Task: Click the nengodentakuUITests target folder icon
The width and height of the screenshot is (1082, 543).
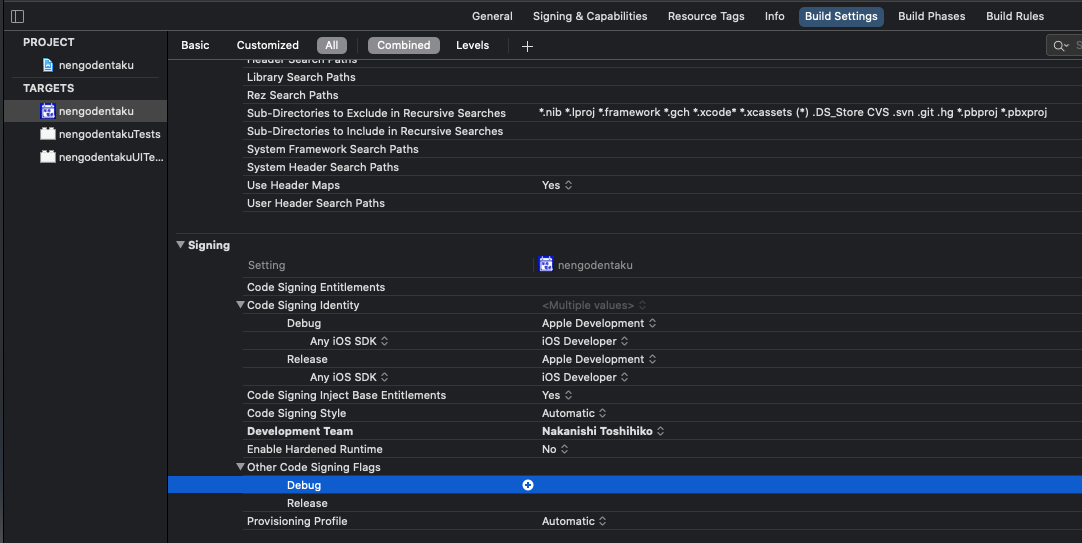Action: click(x=48, y=157)
